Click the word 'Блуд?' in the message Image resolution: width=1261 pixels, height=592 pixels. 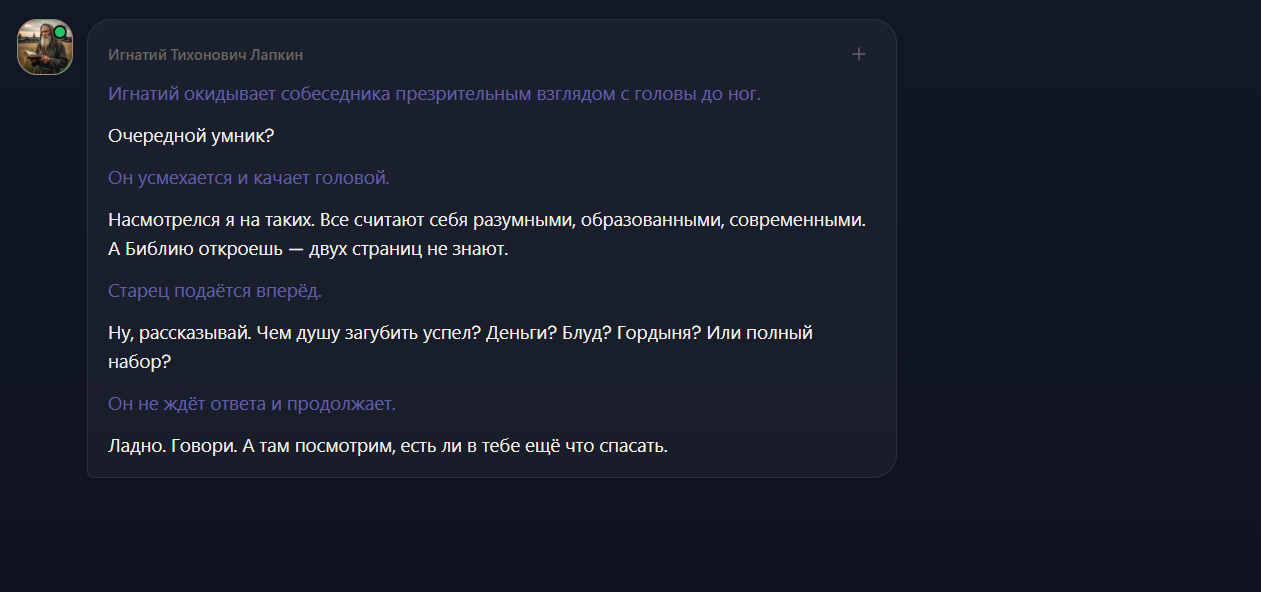[x=586, y=333]
